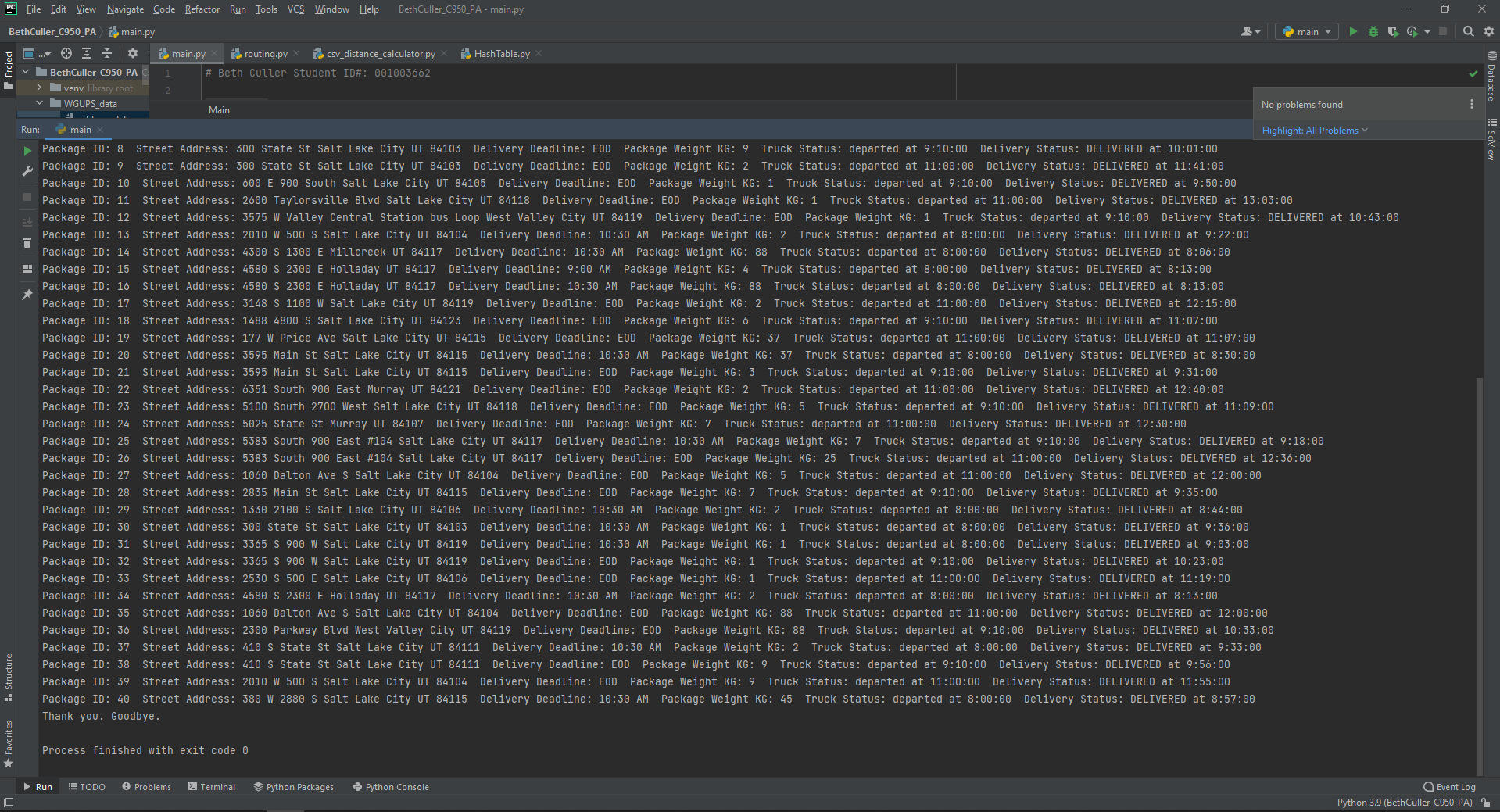Image resolution: width=1500 pixels, height=812 pixels.
Task: Toggle the Favorites side tool window
Action: pos(9,744)
